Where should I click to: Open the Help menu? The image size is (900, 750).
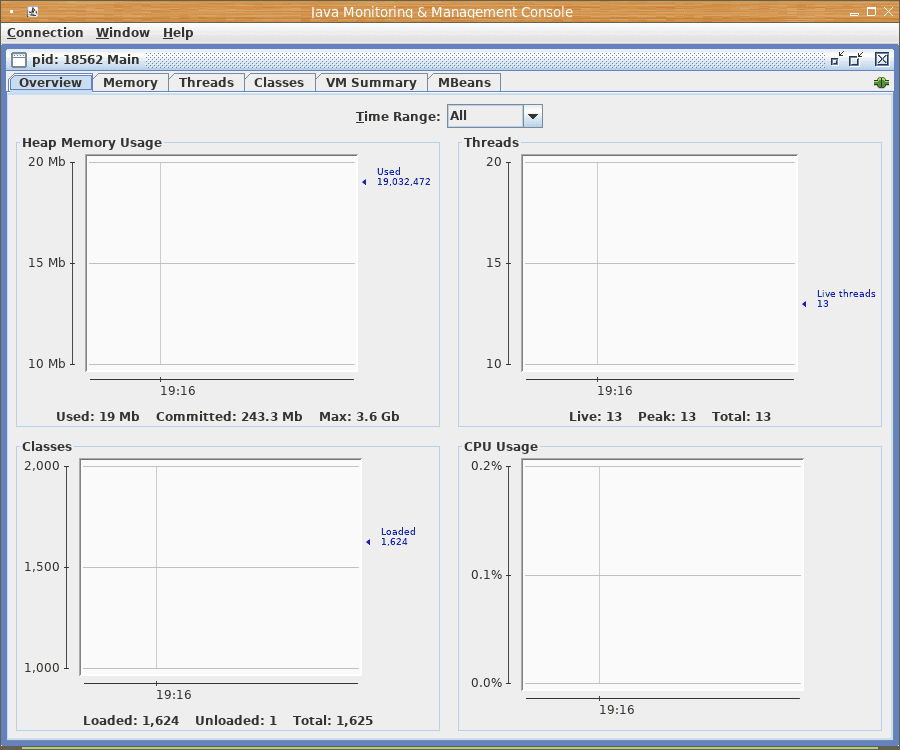tap(178, 33)
